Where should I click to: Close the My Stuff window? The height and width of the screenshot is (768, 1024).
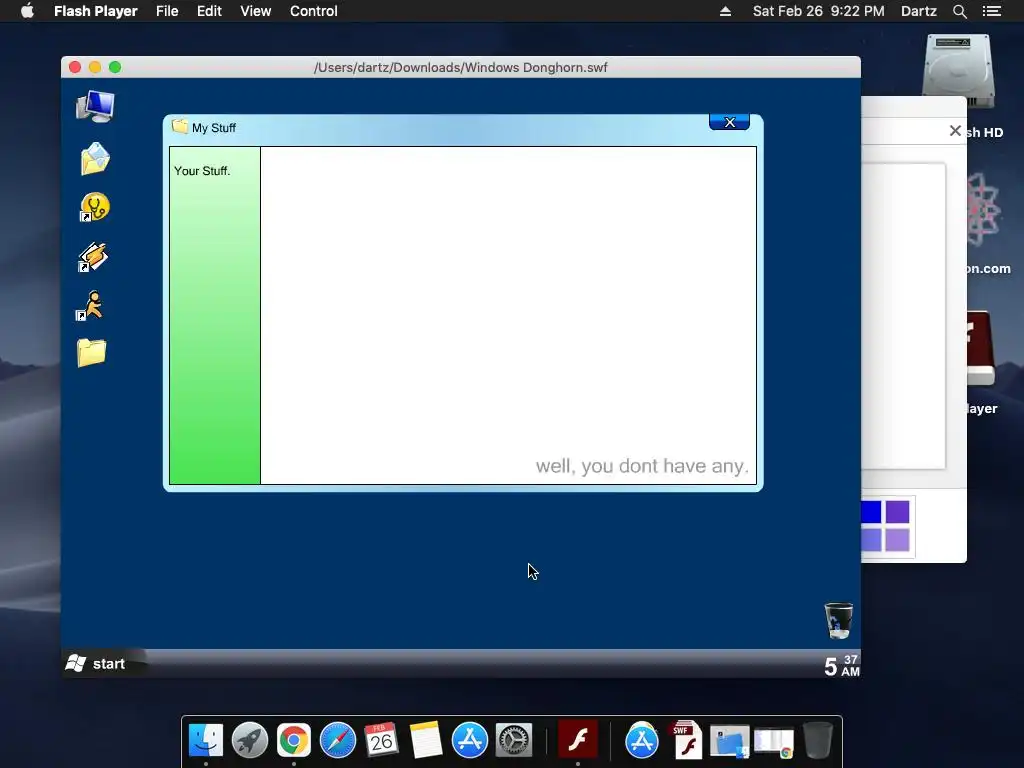pos(729,122)
